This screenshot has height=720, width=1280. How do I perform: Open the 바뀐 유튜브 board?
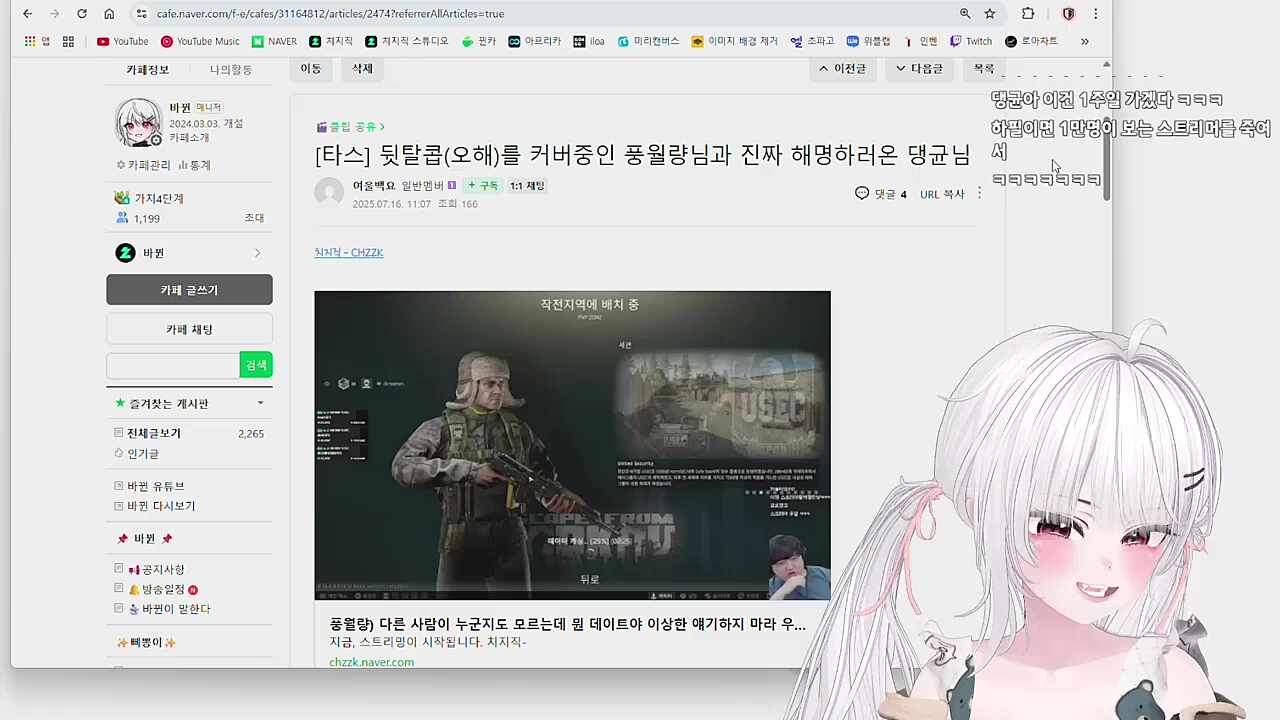click(x=156, y=486)
